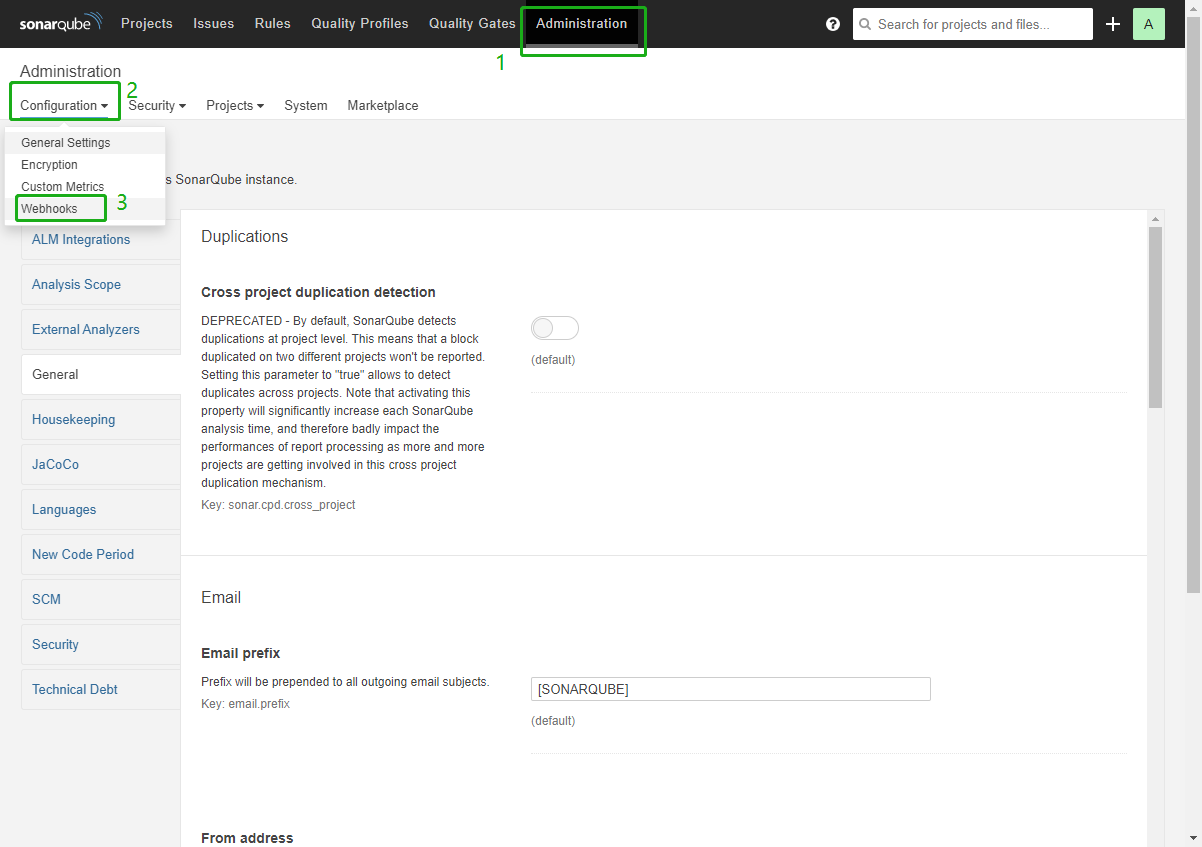
Task: Select the Housekeeping settings category
Action: pos(75,419)
